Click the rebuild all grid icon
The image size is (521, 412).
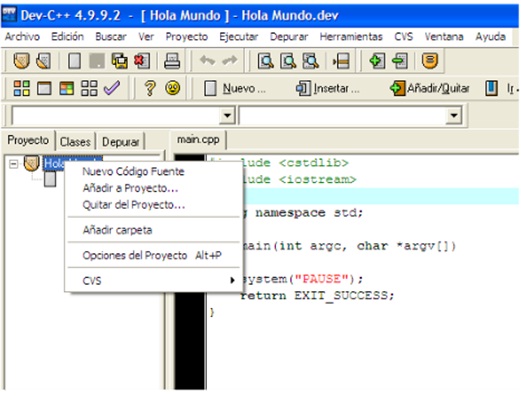tap(89, 88)
